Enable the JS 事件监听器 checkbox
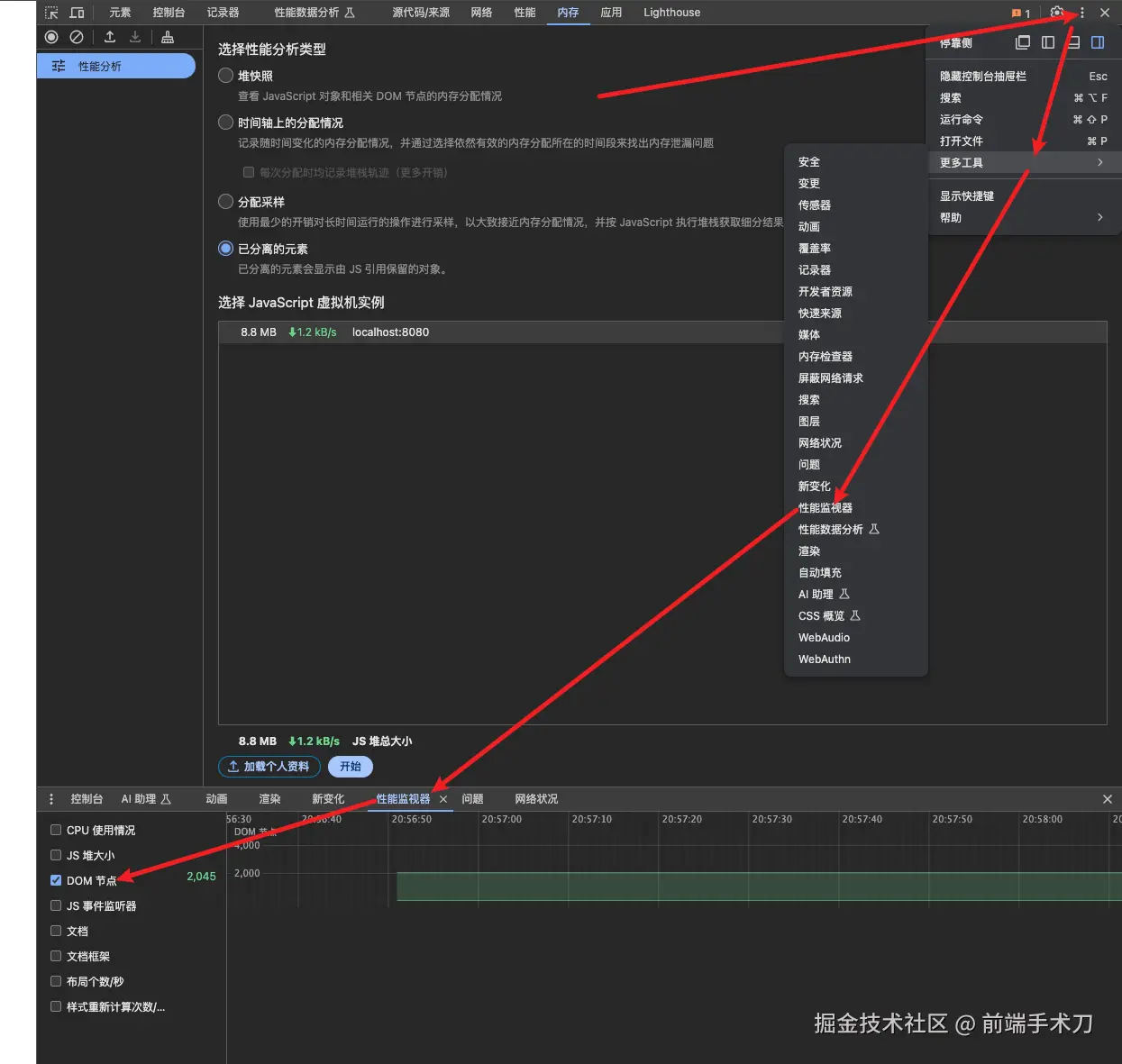Screen dimensions: 1122x1064 [x=56, y=905]
